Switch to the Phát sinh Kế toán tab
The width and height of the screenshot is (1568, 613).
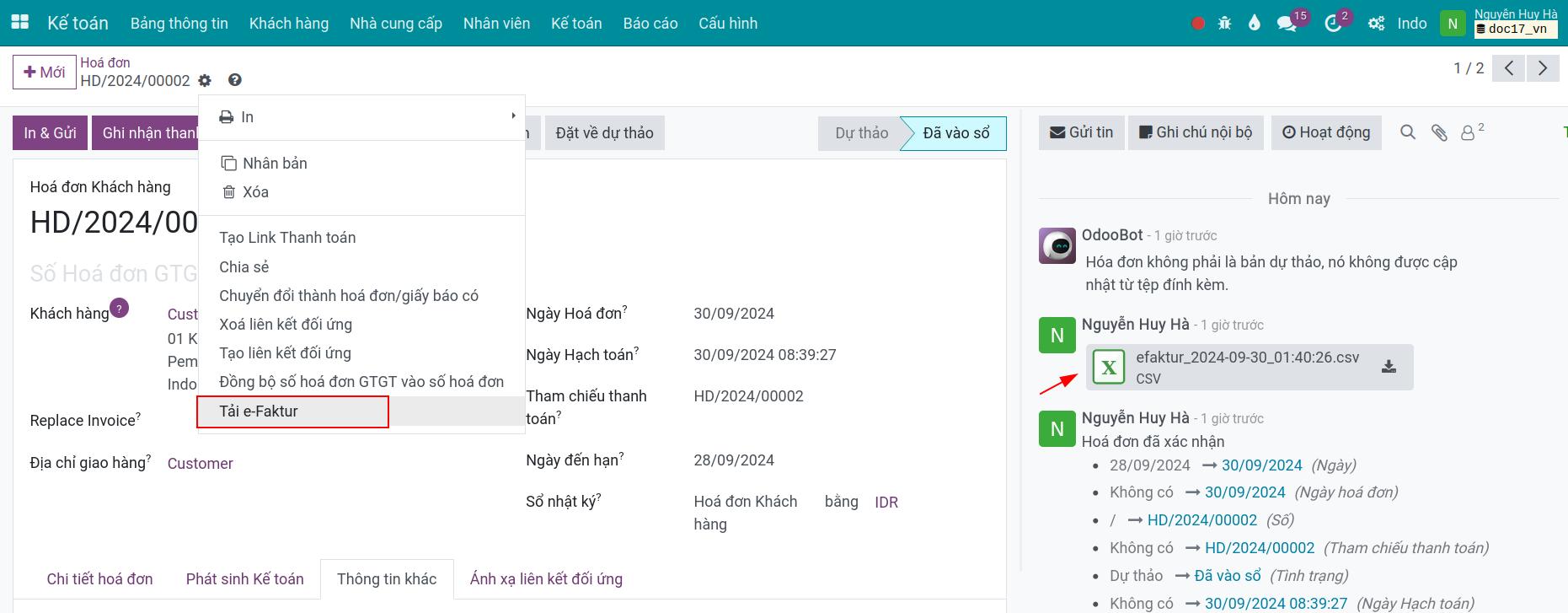[x=245, y=579]
